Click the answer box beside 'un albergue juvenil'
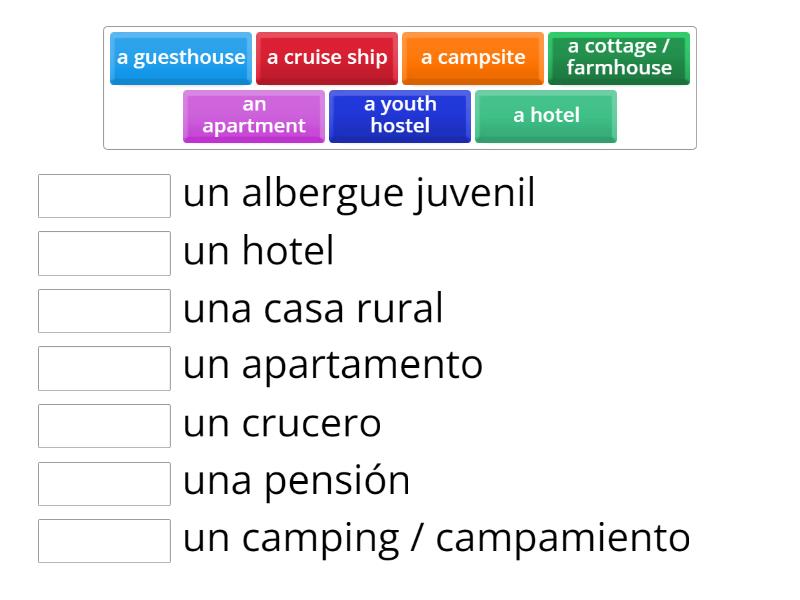The width and height of the screenshot is (800, 600). tap(104, 196)
